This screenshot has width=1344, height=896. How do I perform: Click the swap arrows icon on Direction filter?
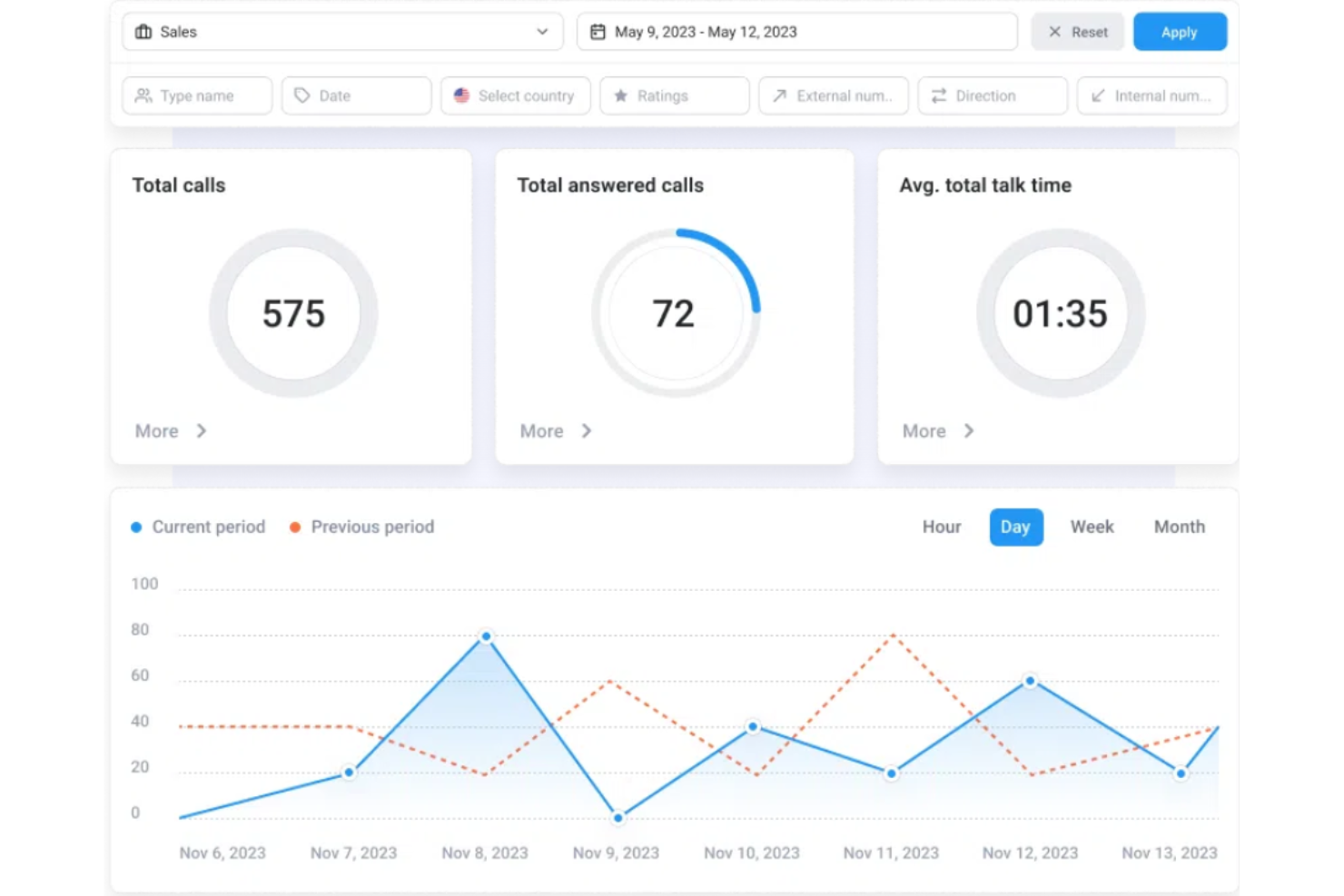click(940, 95)
